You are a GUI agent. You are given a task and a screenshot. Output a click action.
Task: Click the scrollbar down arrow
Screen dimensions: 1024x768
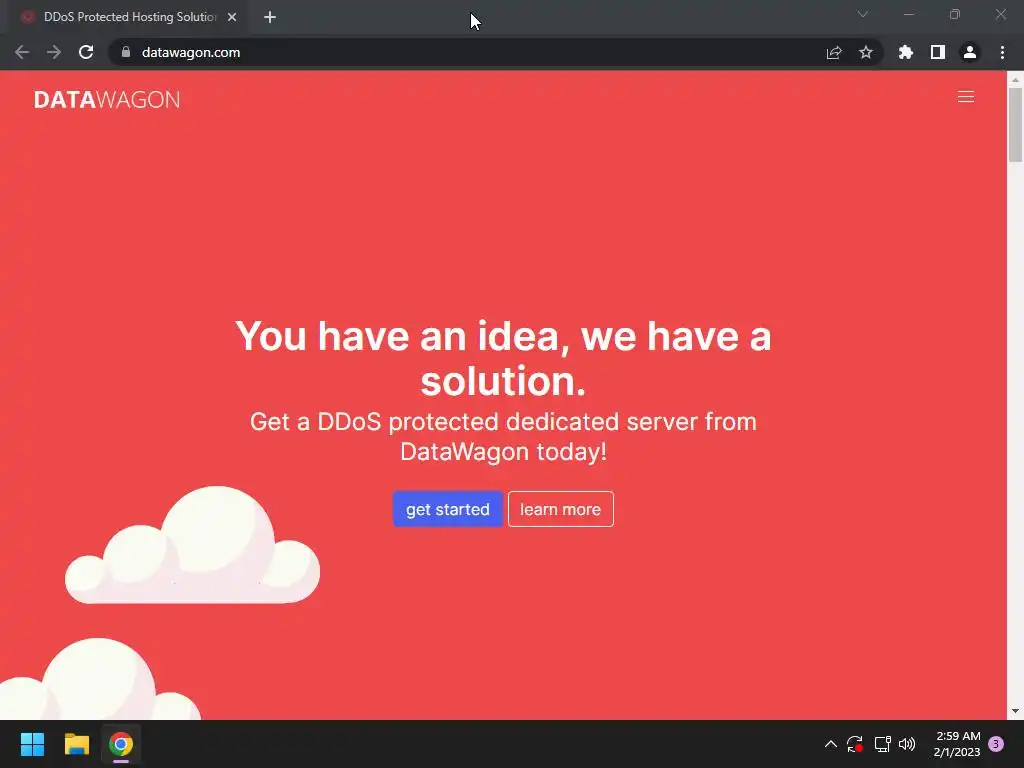coord(1015,711)
